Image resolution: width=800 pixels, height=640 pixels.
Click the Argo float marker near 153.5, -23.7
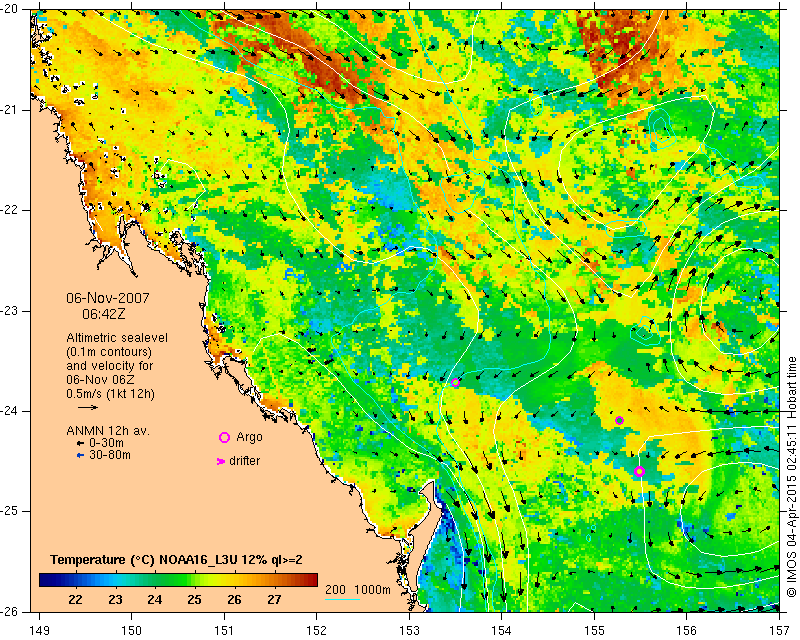pyautogui.click(x=456, y=382)
